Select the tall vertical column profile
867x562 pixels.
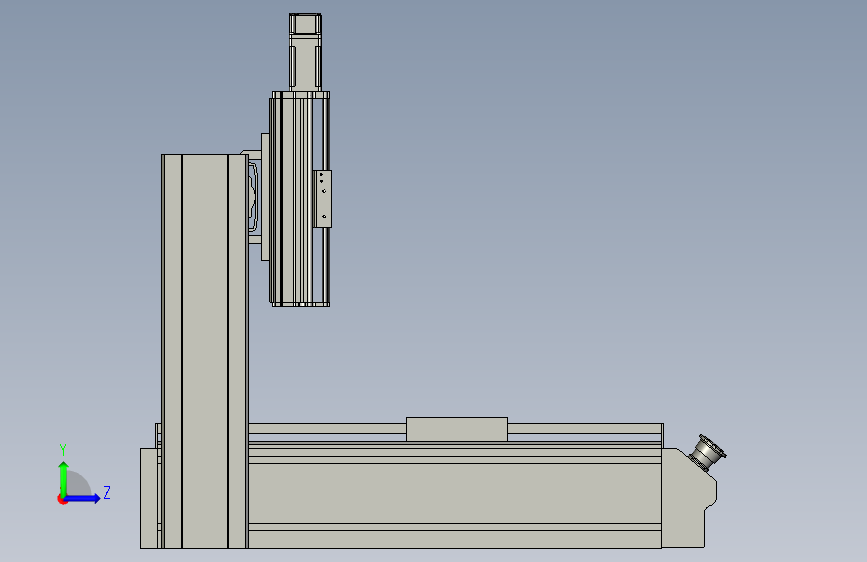[205, 351]
